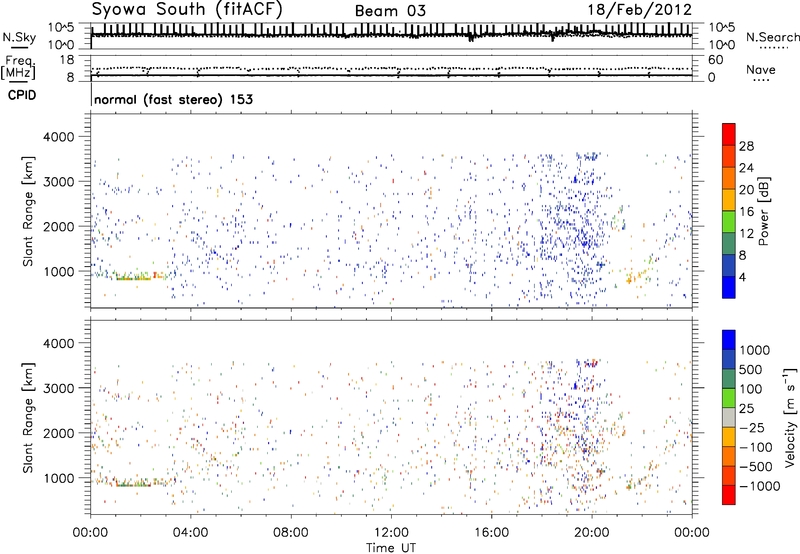The image size is (800, 554).
Task: Click the '16:00' time axis label
Action: click(x=491, y=533)
